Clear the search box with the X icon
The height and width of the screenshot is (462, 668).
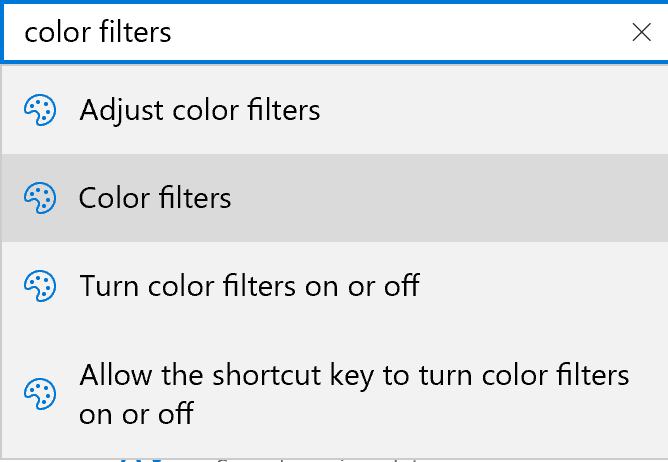[642, 32]
